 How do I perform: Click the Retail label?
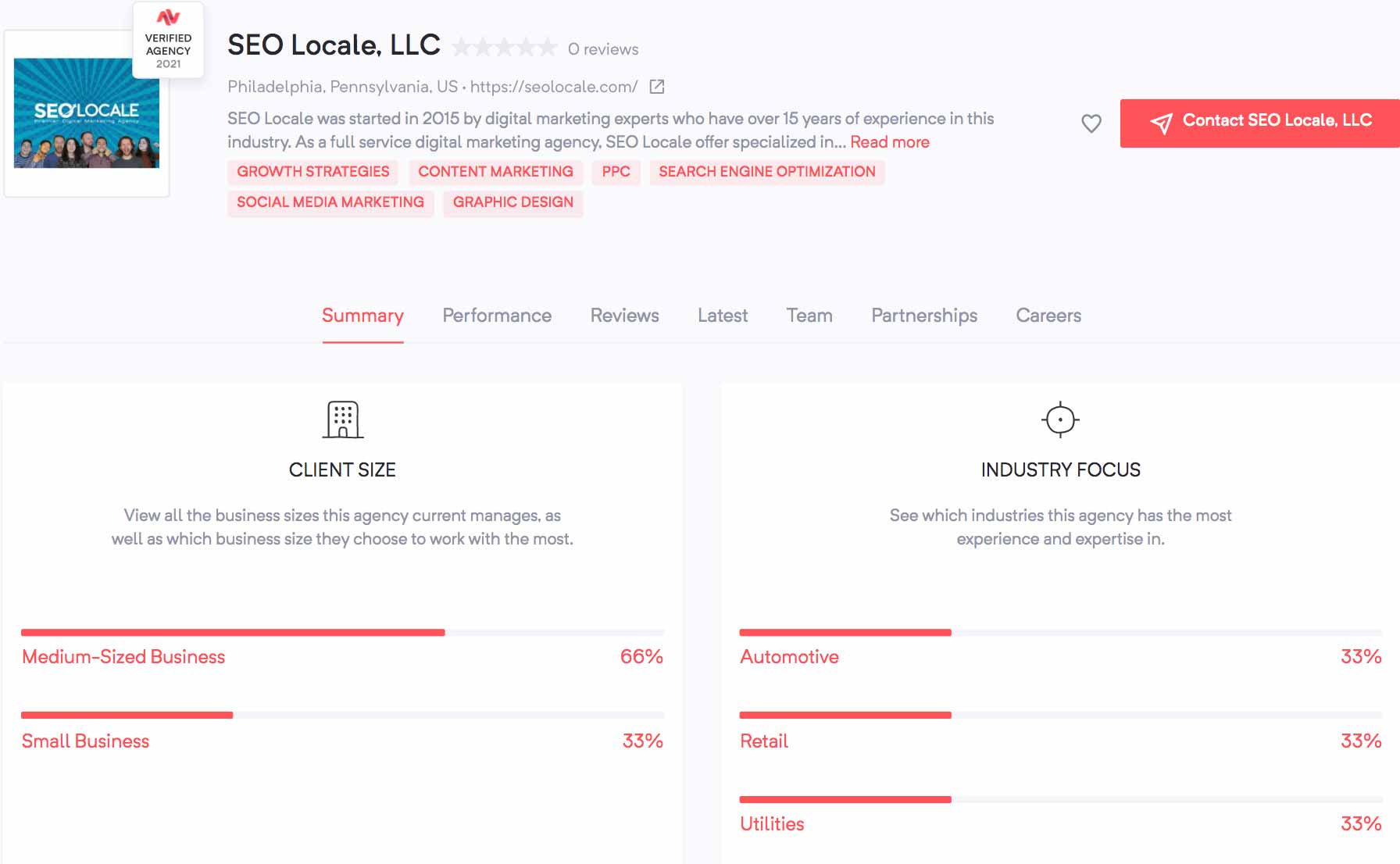coord(764,741)
